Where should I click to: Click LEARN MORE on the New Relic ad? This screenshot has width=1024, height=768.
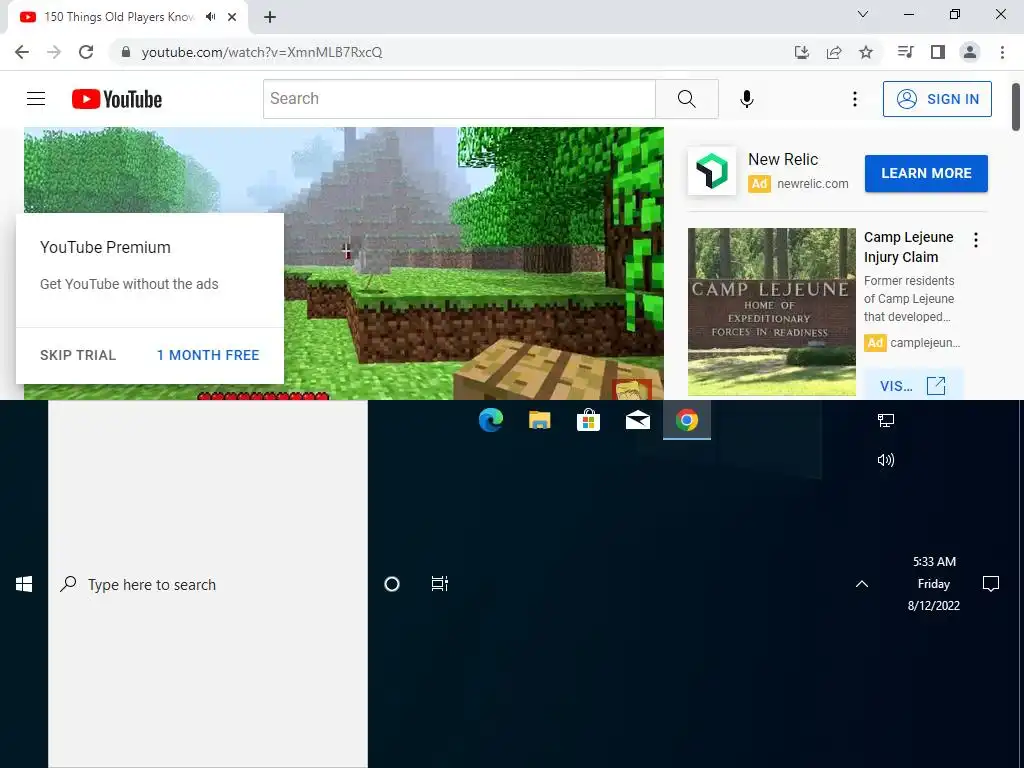click(926, 173)
